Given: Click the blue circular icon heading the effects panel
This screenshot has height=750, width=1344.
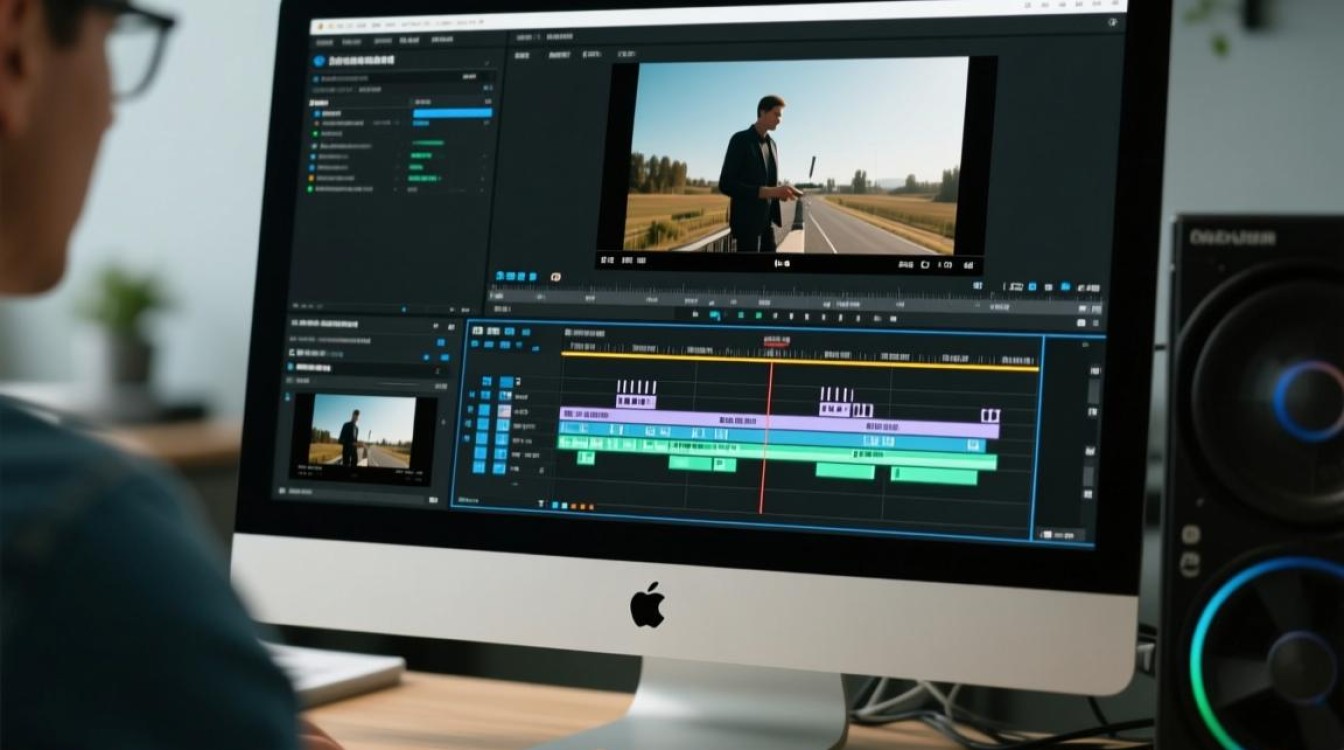Looking at the screenshot, I should pos(320,60).
